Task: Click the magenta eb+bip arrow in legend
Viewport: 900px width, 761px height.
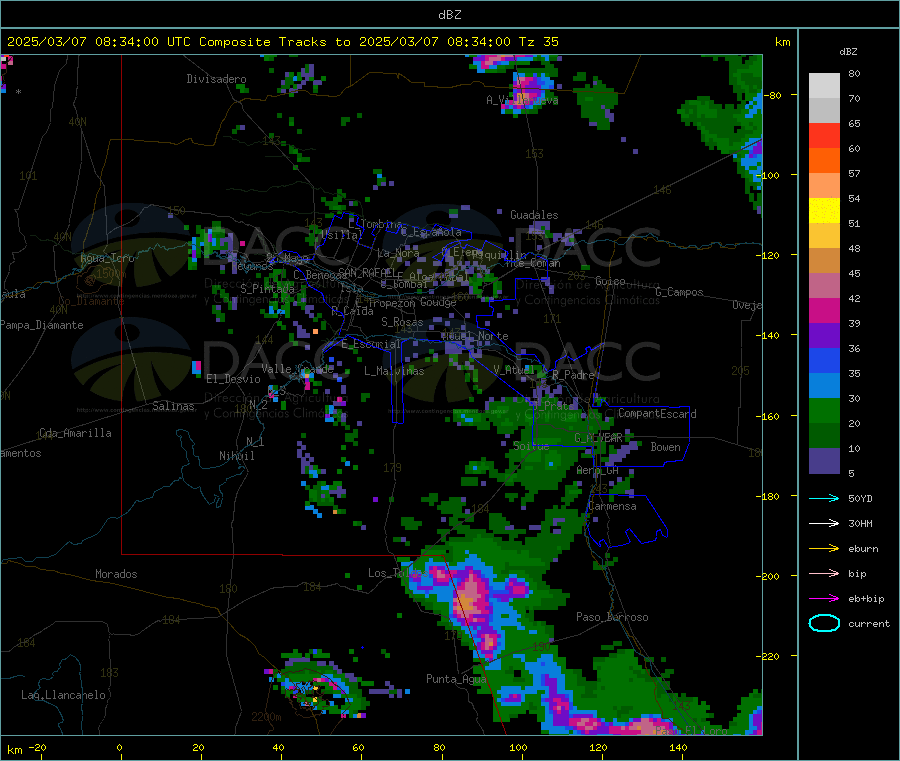Action: tap(824, 599)
